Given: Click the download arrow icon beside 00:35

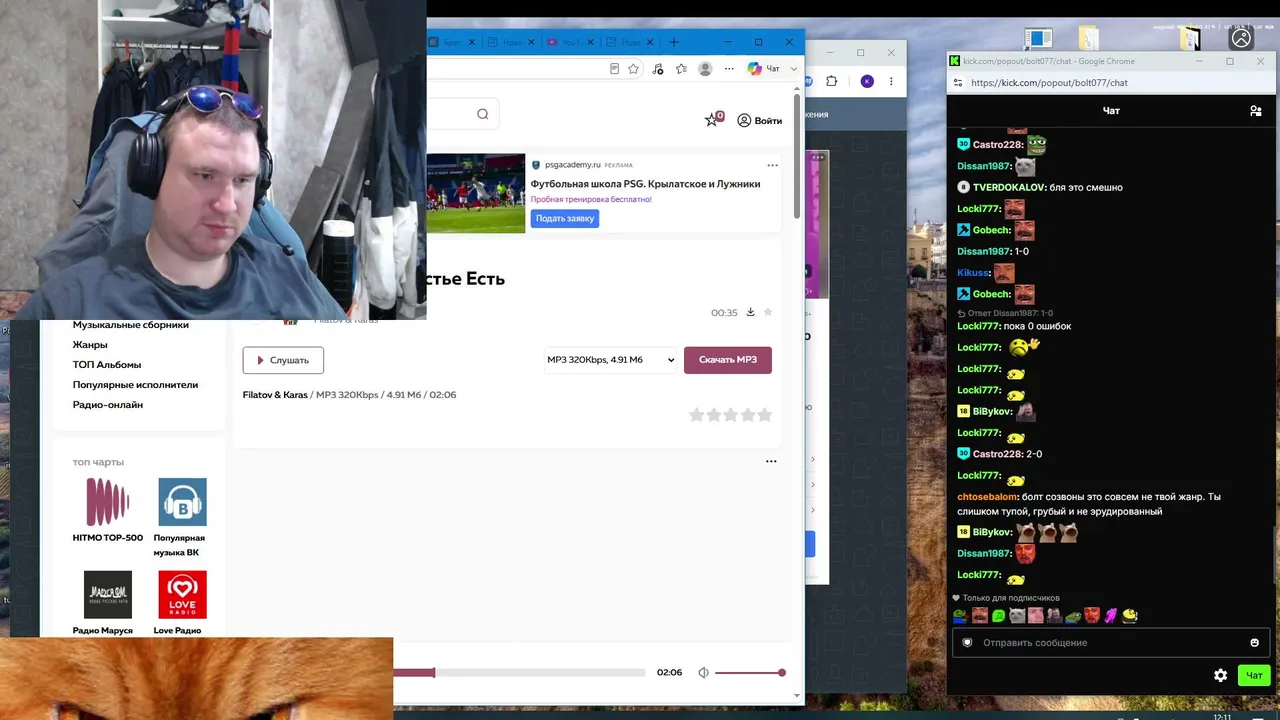Looking at the screenshot, I should point(750,312).
